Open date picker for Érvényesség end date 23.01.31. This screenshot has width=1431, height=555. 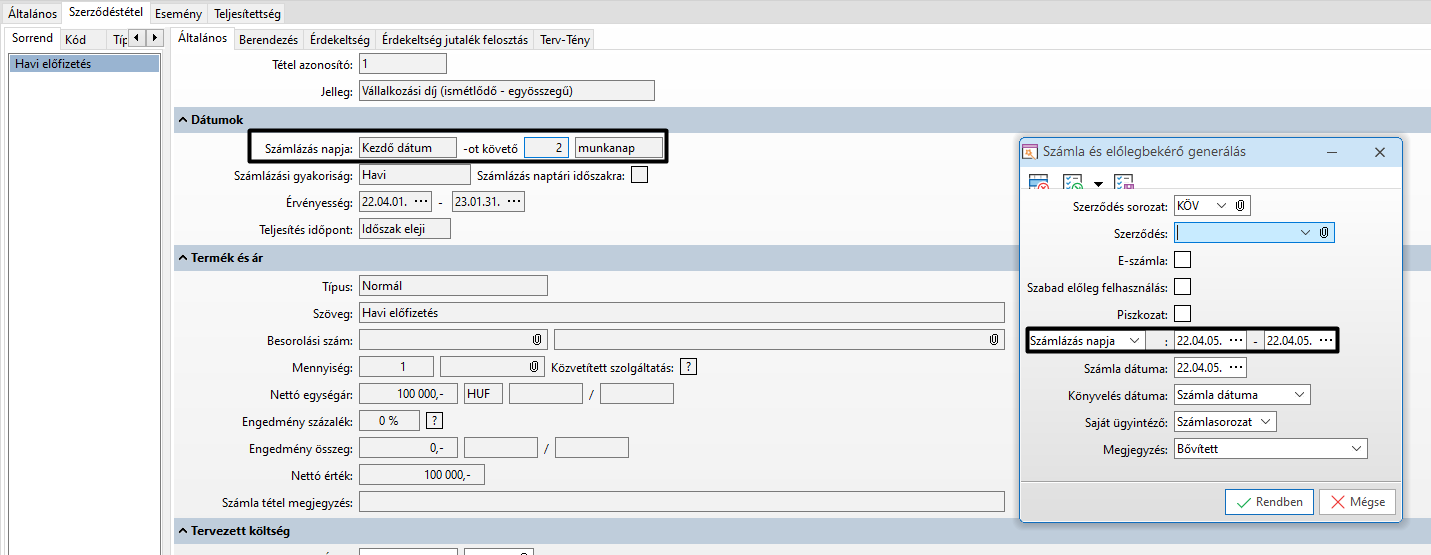(514, 201)
